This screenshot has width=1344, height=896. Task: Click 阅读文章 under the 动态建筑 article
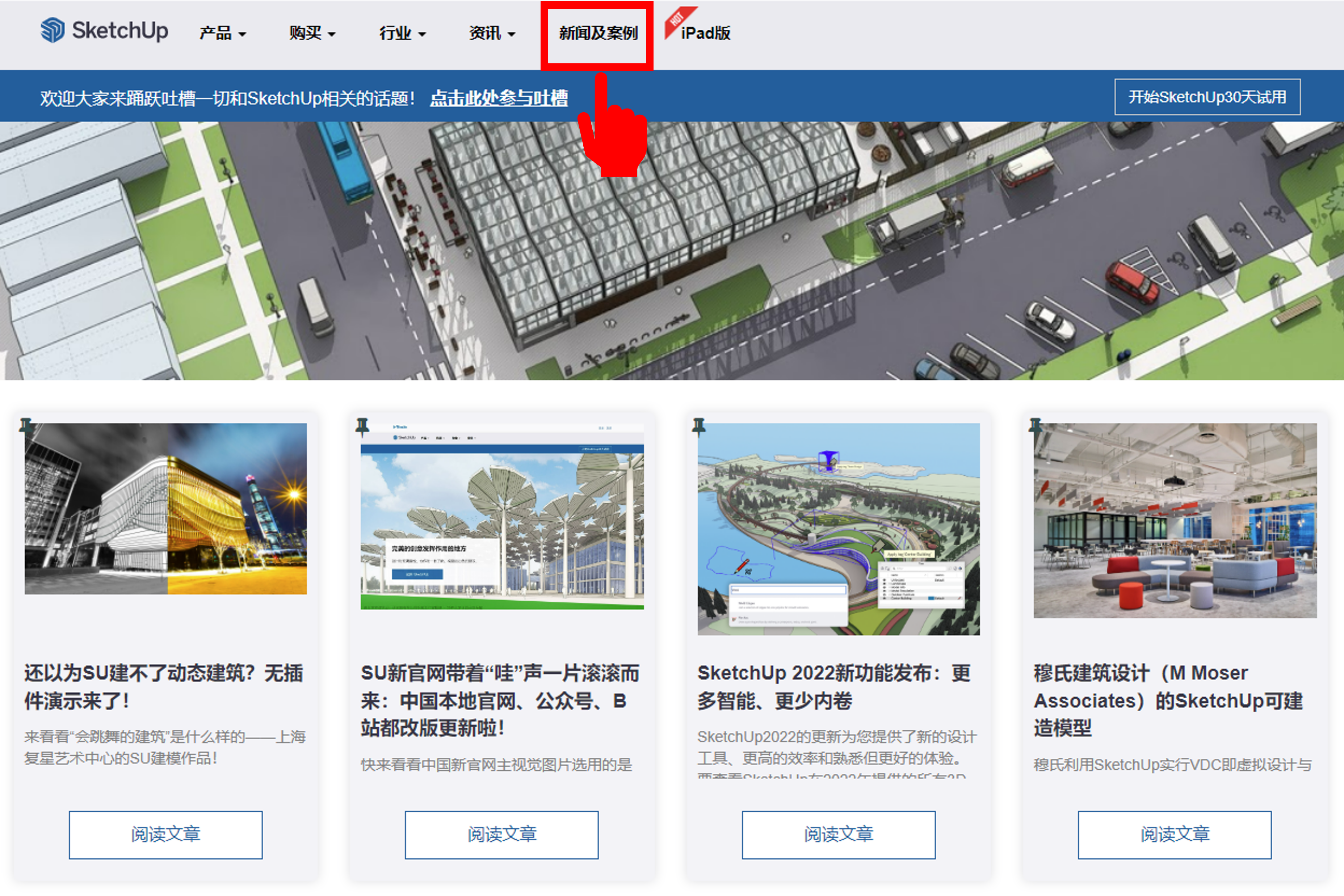[166, 835]
